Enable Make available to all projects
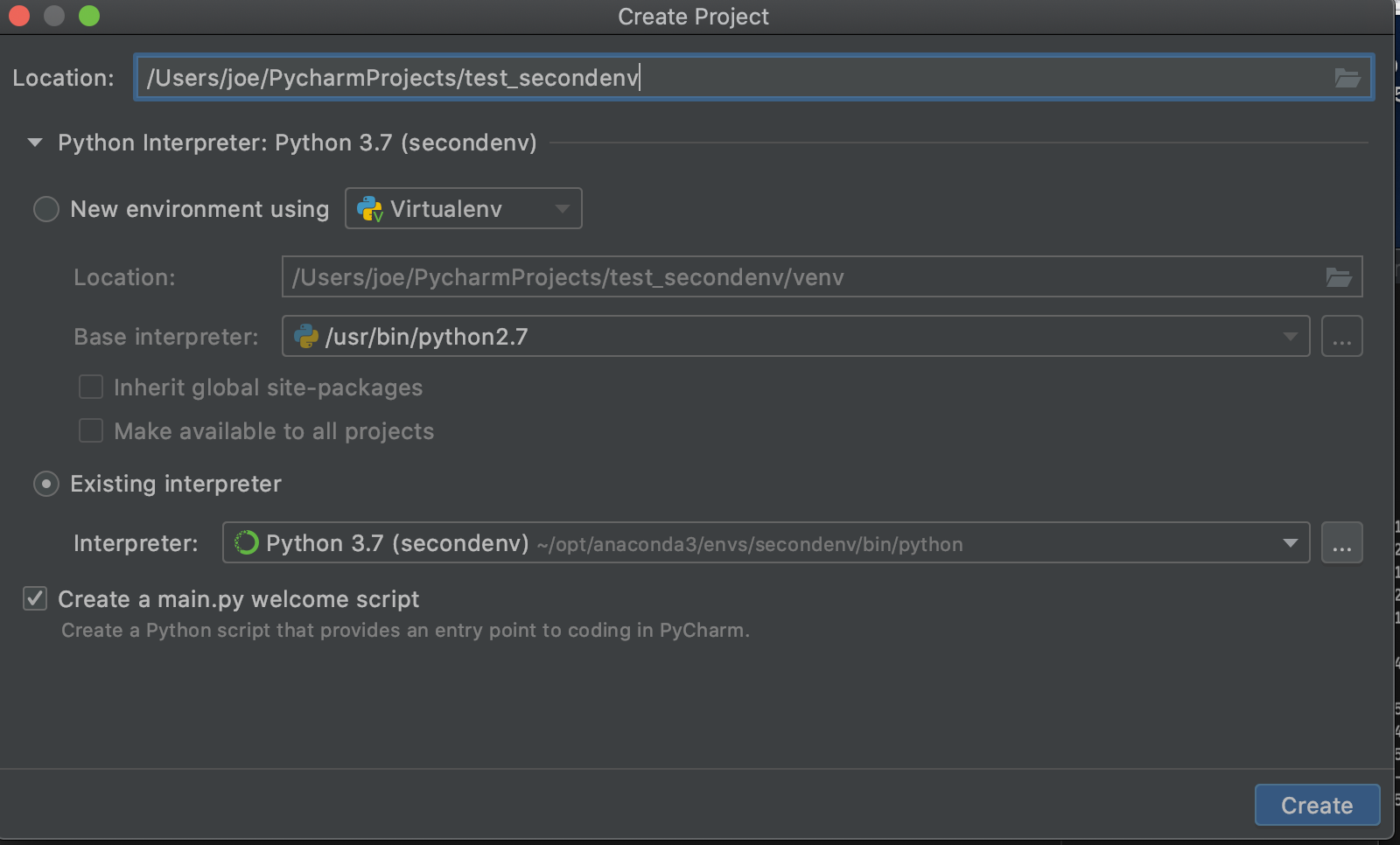Viewport: 1400px width, 845px height. point(91,429)
